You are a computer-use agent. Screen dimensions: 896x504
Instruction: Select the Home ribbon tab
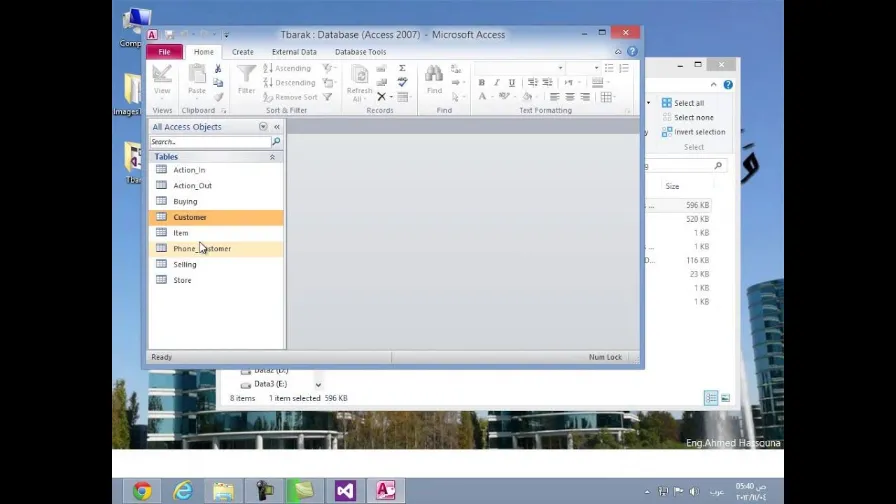pos(203,51)
